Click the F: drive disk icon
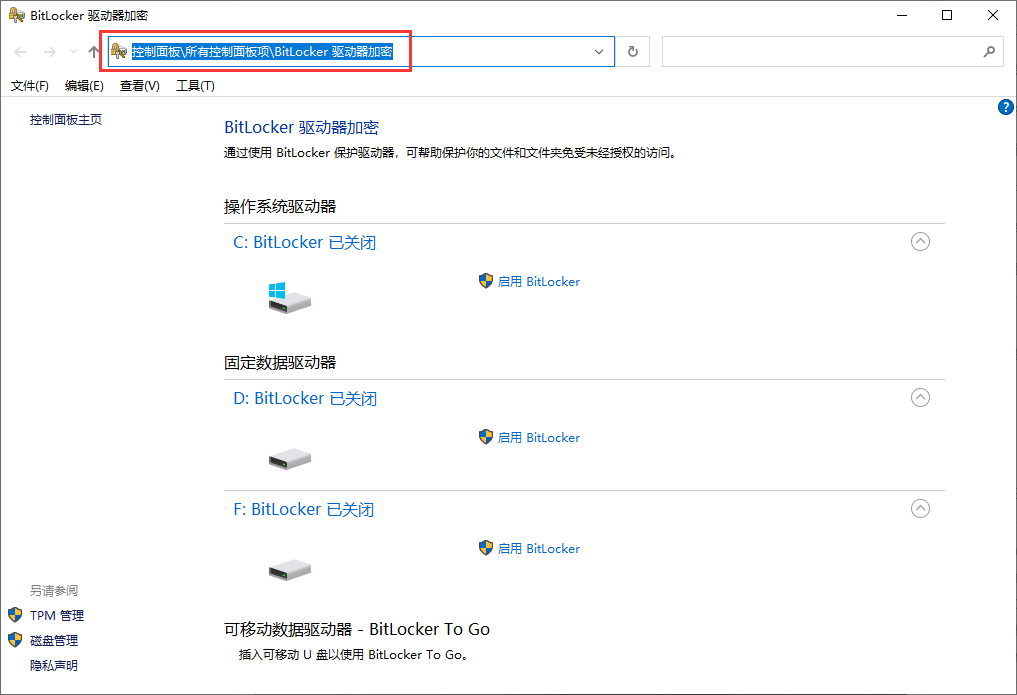 click(x=289, y=570)
